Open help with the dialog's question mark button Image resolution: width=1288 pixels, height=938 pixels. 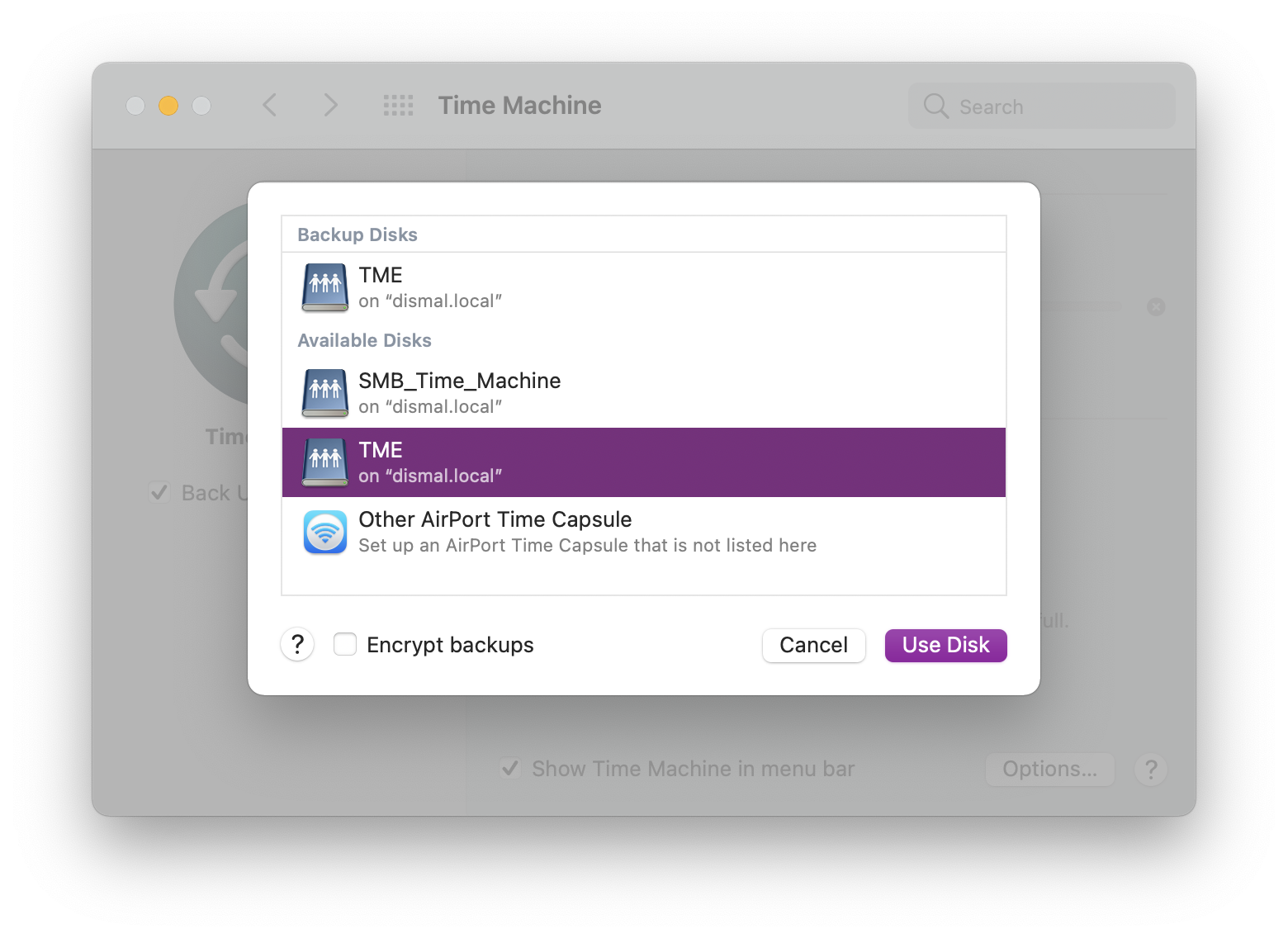(x=297, y=645)
